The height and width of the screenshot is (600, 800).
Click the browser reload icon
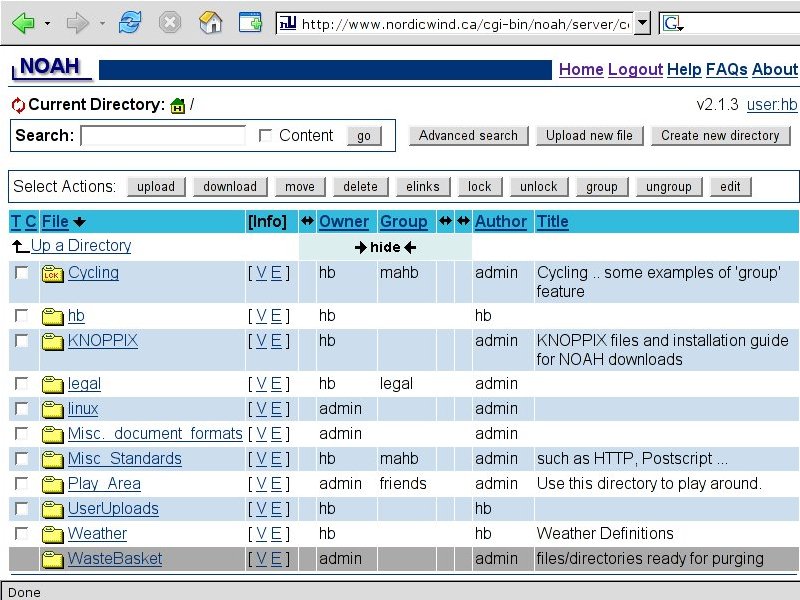point(130,23)
